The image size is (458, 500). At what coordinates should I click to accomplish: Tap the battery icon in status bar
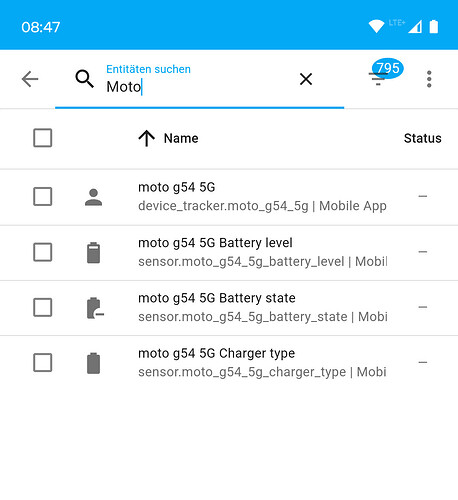tap(434, 26)
